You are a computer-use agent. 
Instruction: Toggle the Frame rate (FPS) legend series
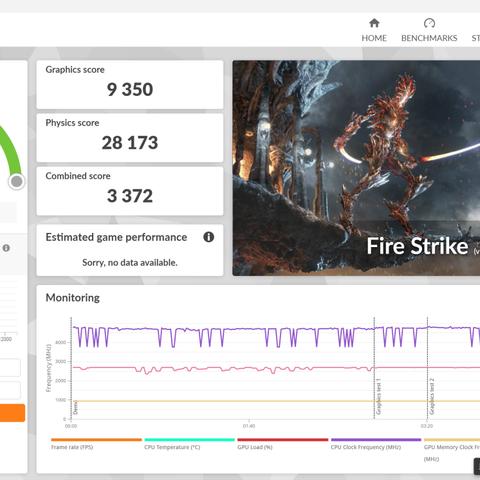click(96, 444)
